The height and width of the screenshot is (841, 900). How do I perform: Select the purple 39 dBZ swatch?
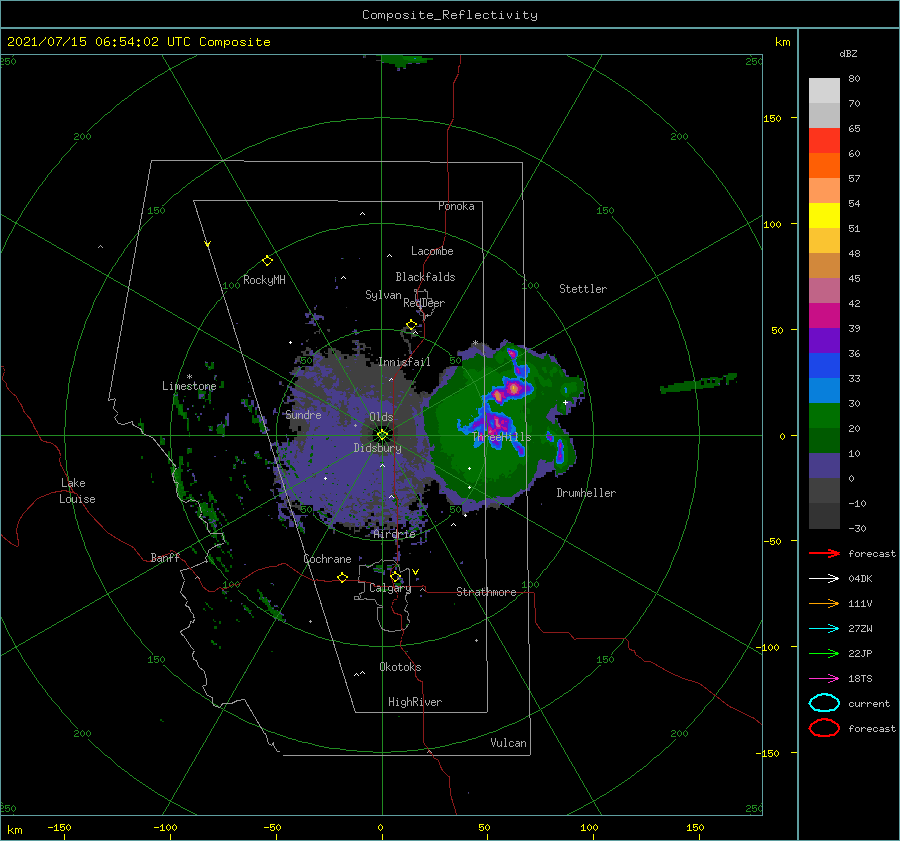824,340
